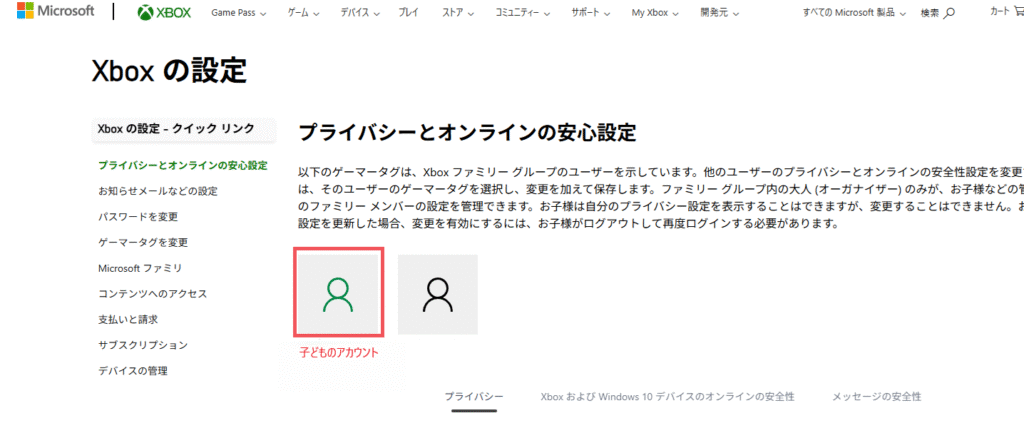Expand the デバイス menu
Screen dimensions: 1024x448
(359, 13)
